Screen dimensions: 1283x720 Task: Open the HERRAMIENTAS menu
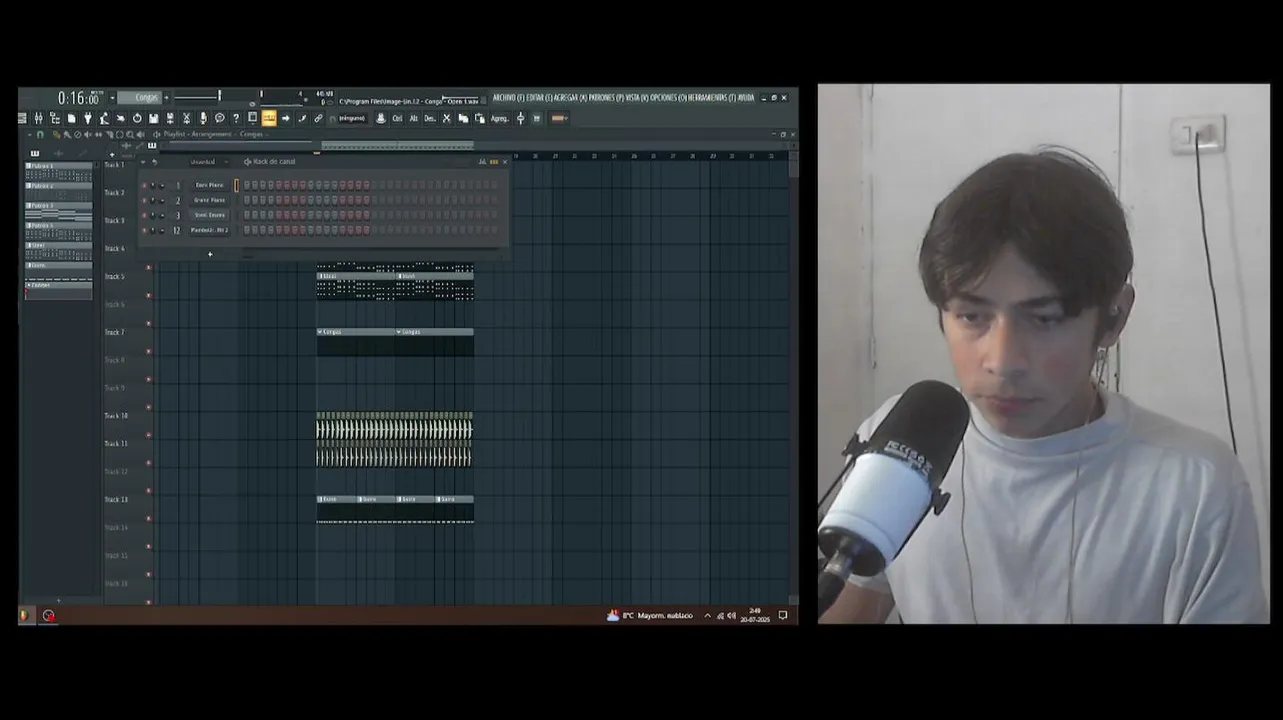coord(713,97)
